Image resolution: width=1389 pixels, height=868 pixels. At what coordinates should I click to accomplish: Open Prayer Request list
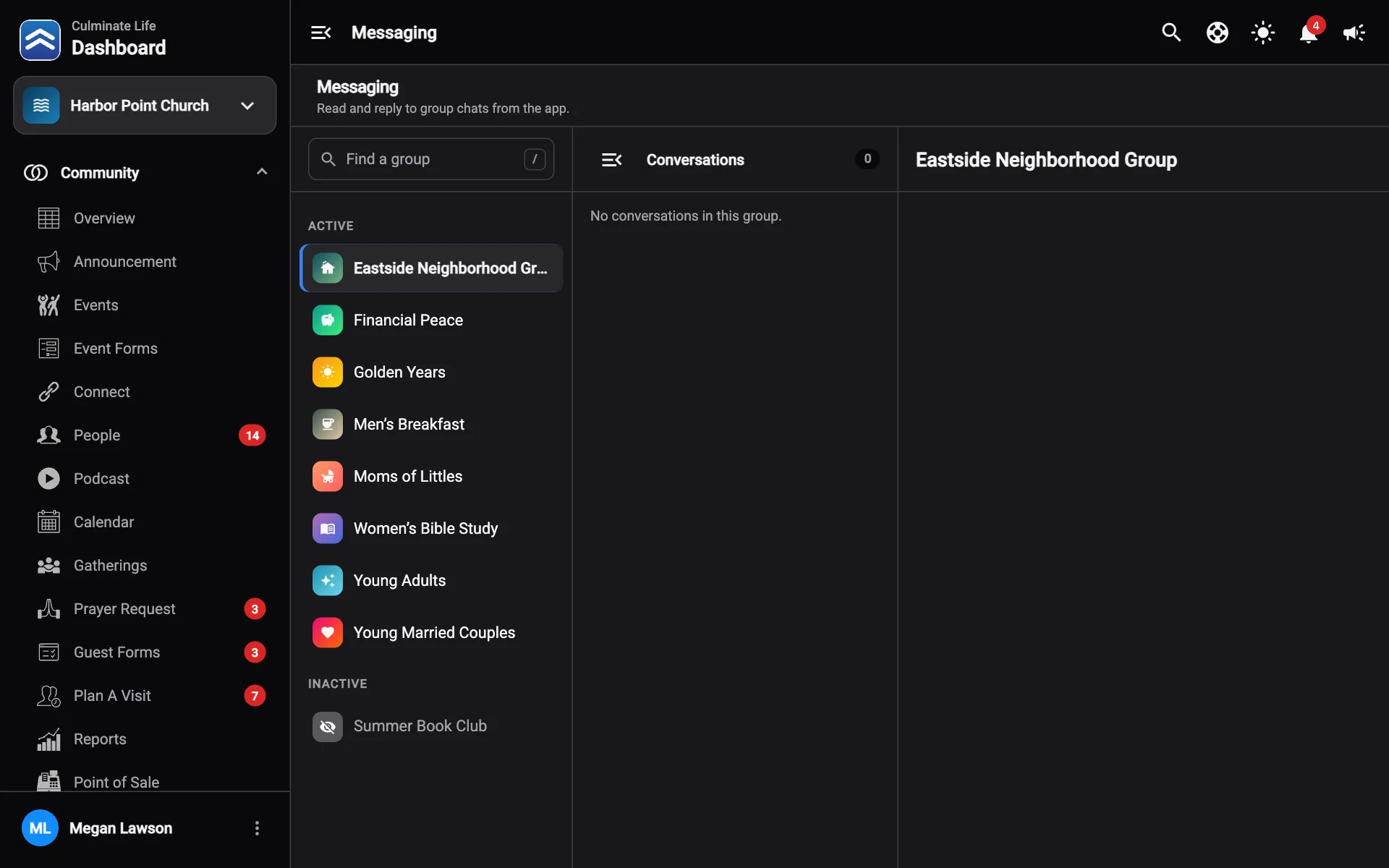click(x=145, y=609)
